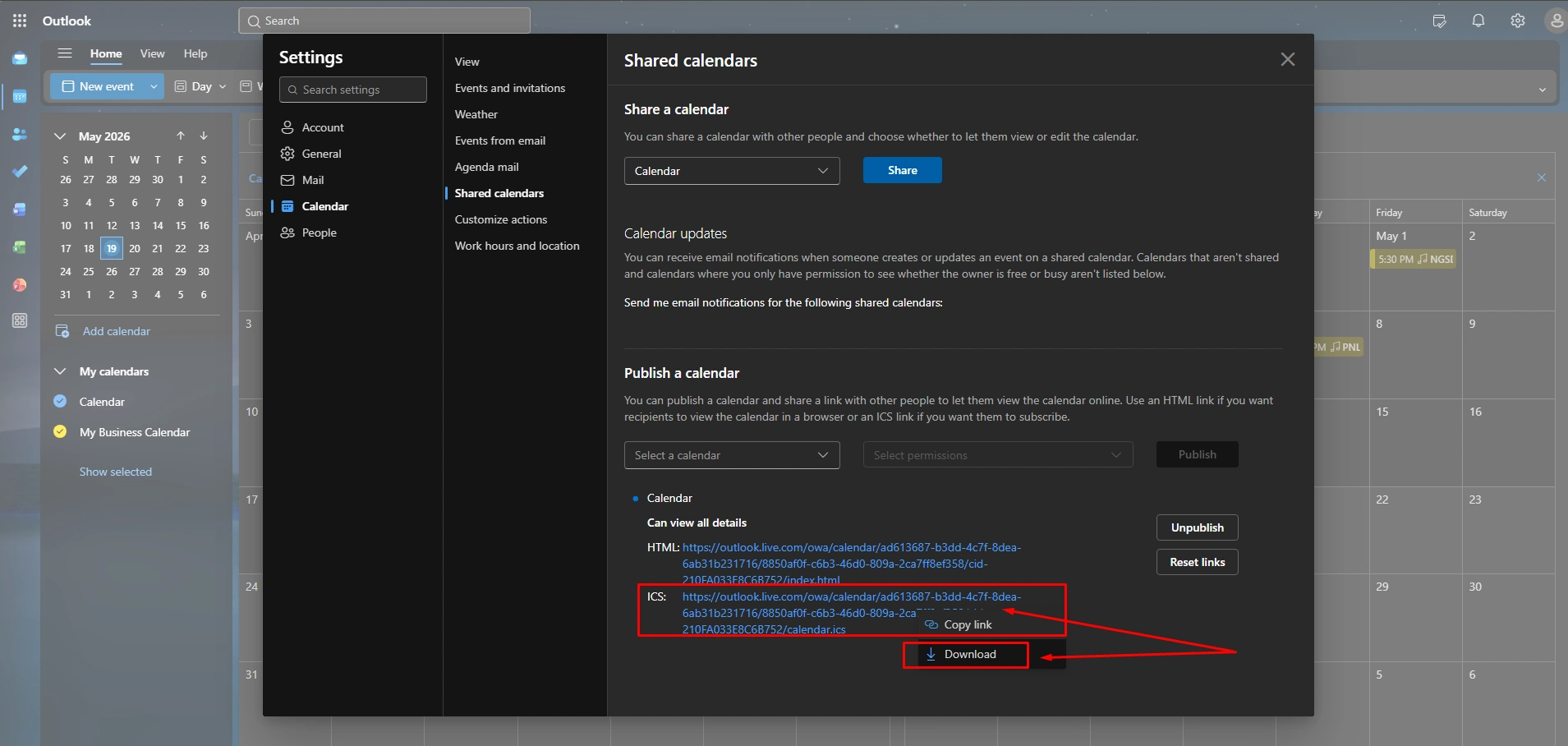Toggle the Calendar checkbox under My calendars
Viewport: 1568px width, 746px height.
coord(60,401)
